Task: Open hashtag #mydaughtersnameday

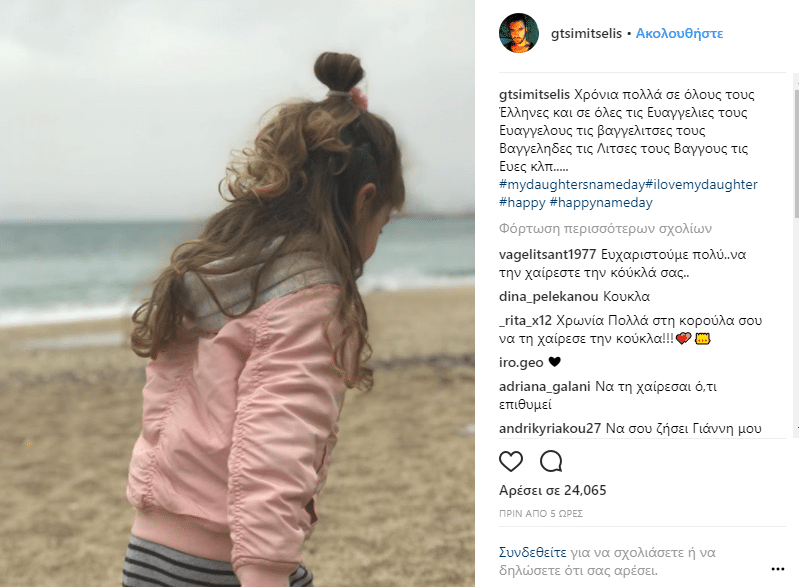Action: tap(572, 184)
